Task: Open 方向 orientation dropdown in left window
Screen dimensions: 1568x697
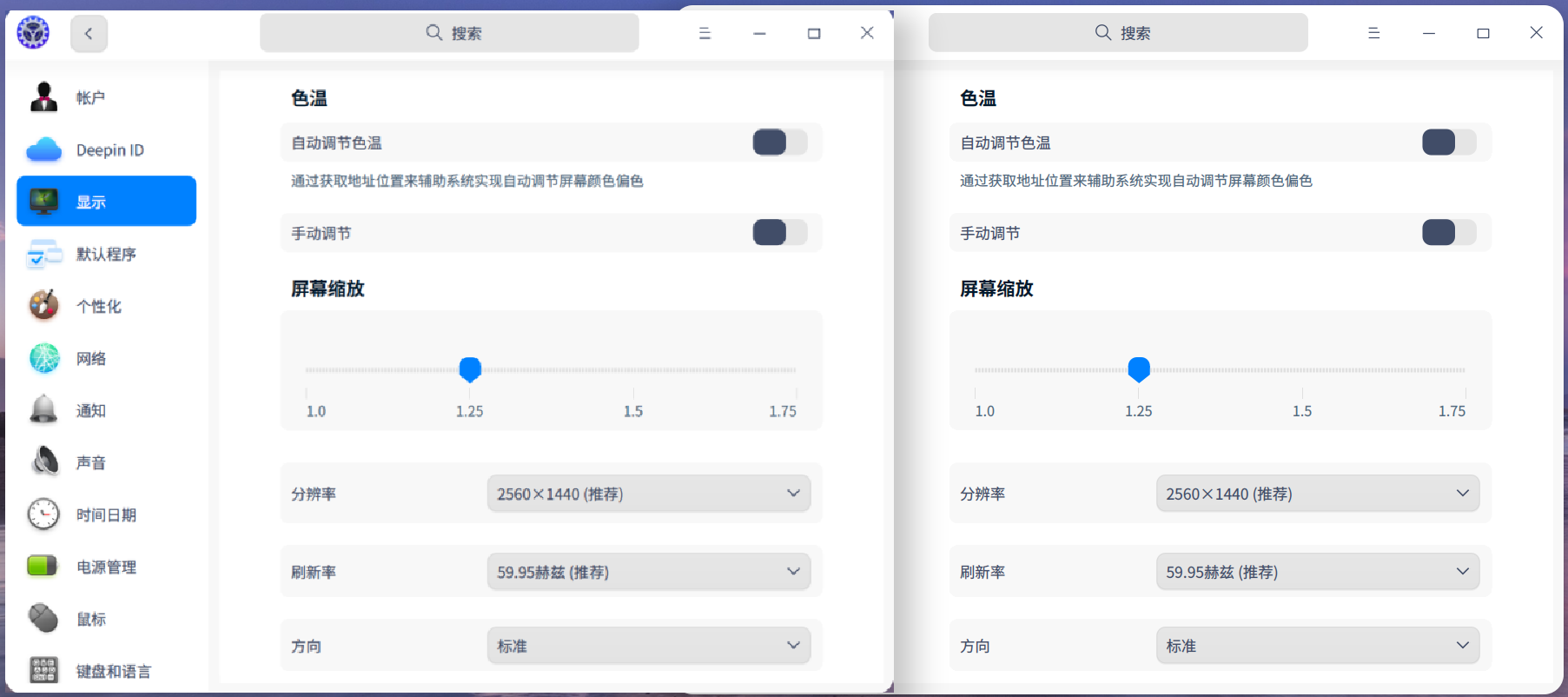Action: 649,646
